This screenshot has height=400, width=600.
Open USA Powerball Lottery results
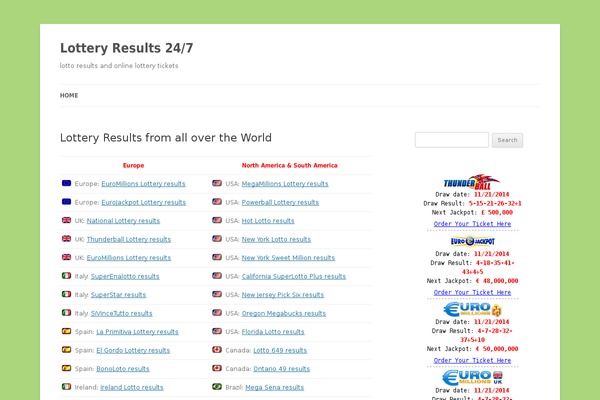280,202
